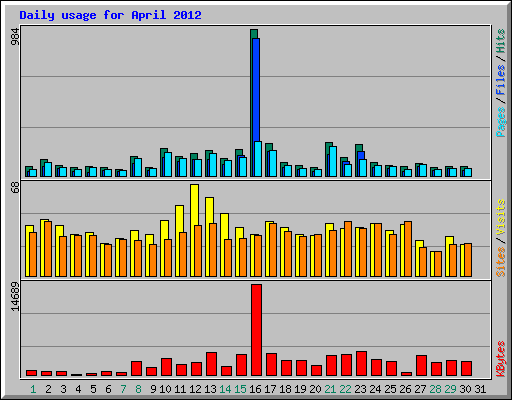
Task: Click green day label 21 on the x-axis
Action: pos(330,389)
